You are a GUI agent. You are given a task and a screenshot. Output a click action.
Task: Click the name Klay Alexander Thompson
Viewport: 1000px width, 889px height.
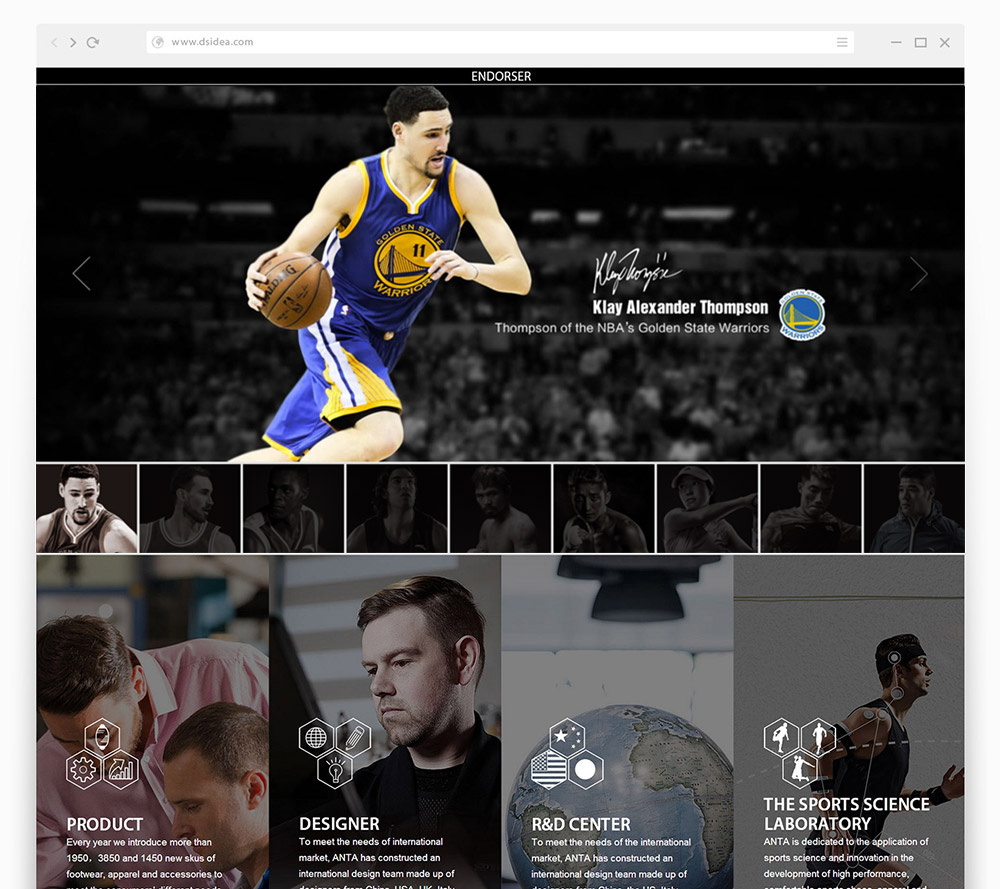680,307
